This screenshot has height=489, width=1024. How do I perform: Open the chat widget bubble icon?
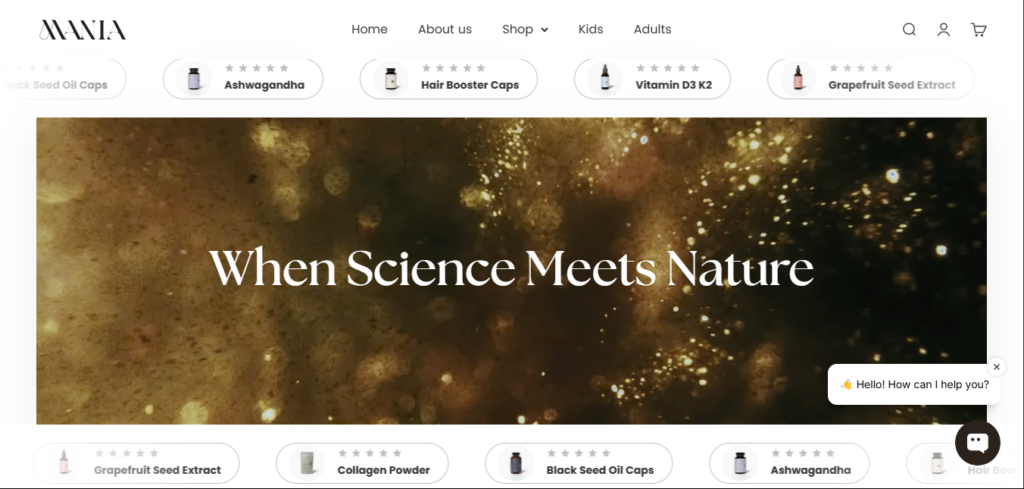(978, 443)
